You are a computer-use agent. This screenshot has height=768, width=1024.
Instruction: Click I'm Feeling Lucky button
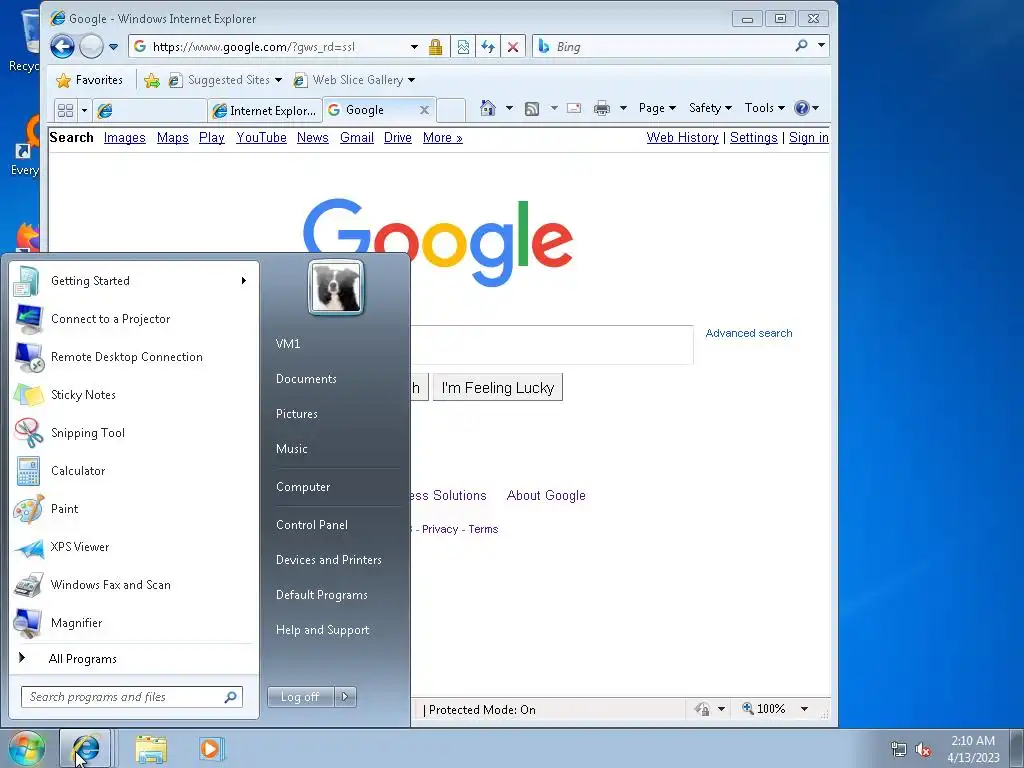pyautogui.click(x=498, y=388)
